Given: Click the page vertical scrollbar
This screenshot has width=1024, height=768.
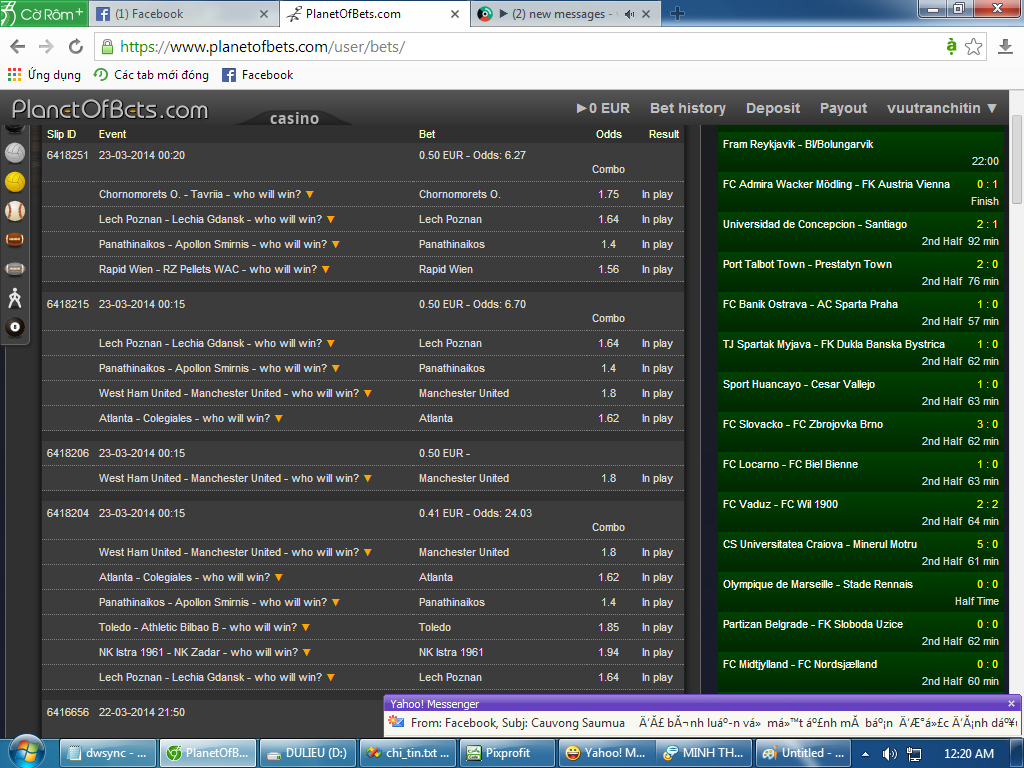Looking at the screenshot, I should point(1016,159).
